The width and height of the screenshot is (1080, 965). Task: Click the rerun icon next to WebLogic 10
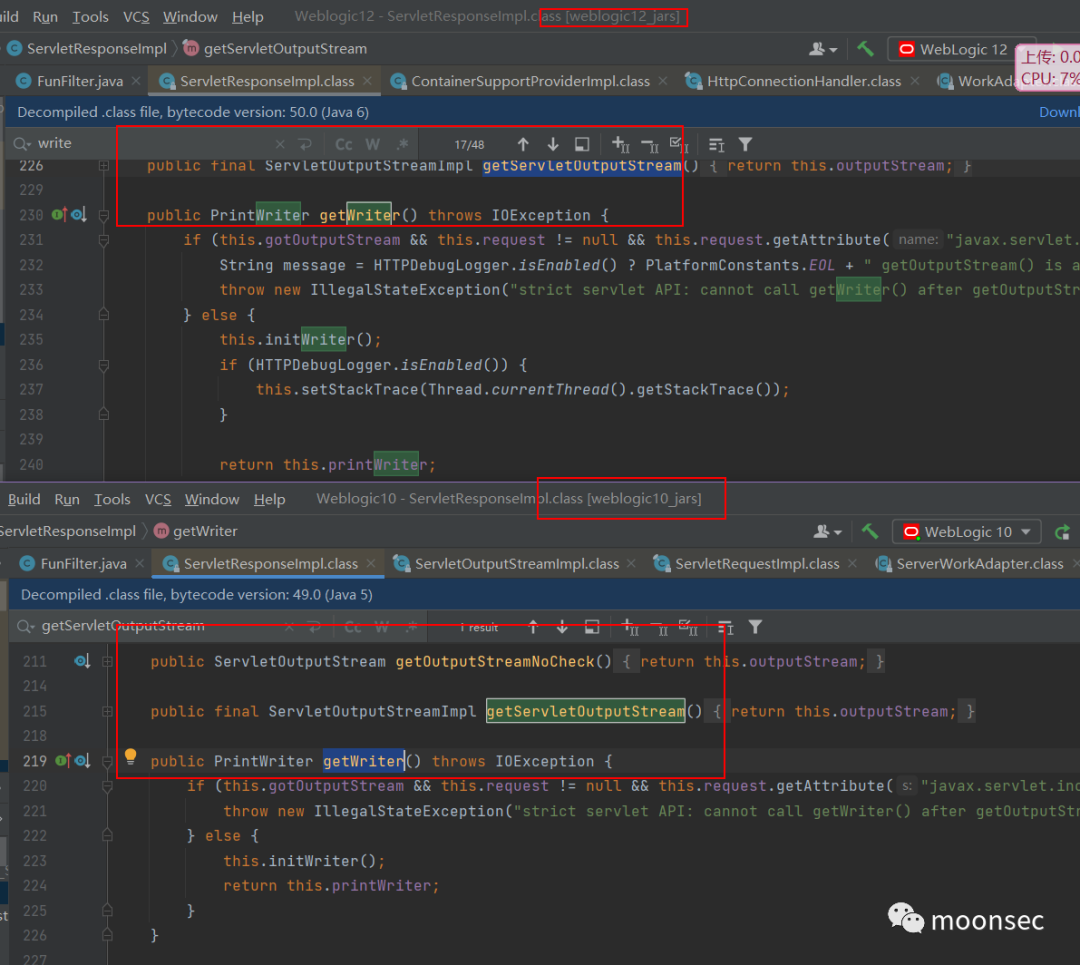pos(1062,532)
